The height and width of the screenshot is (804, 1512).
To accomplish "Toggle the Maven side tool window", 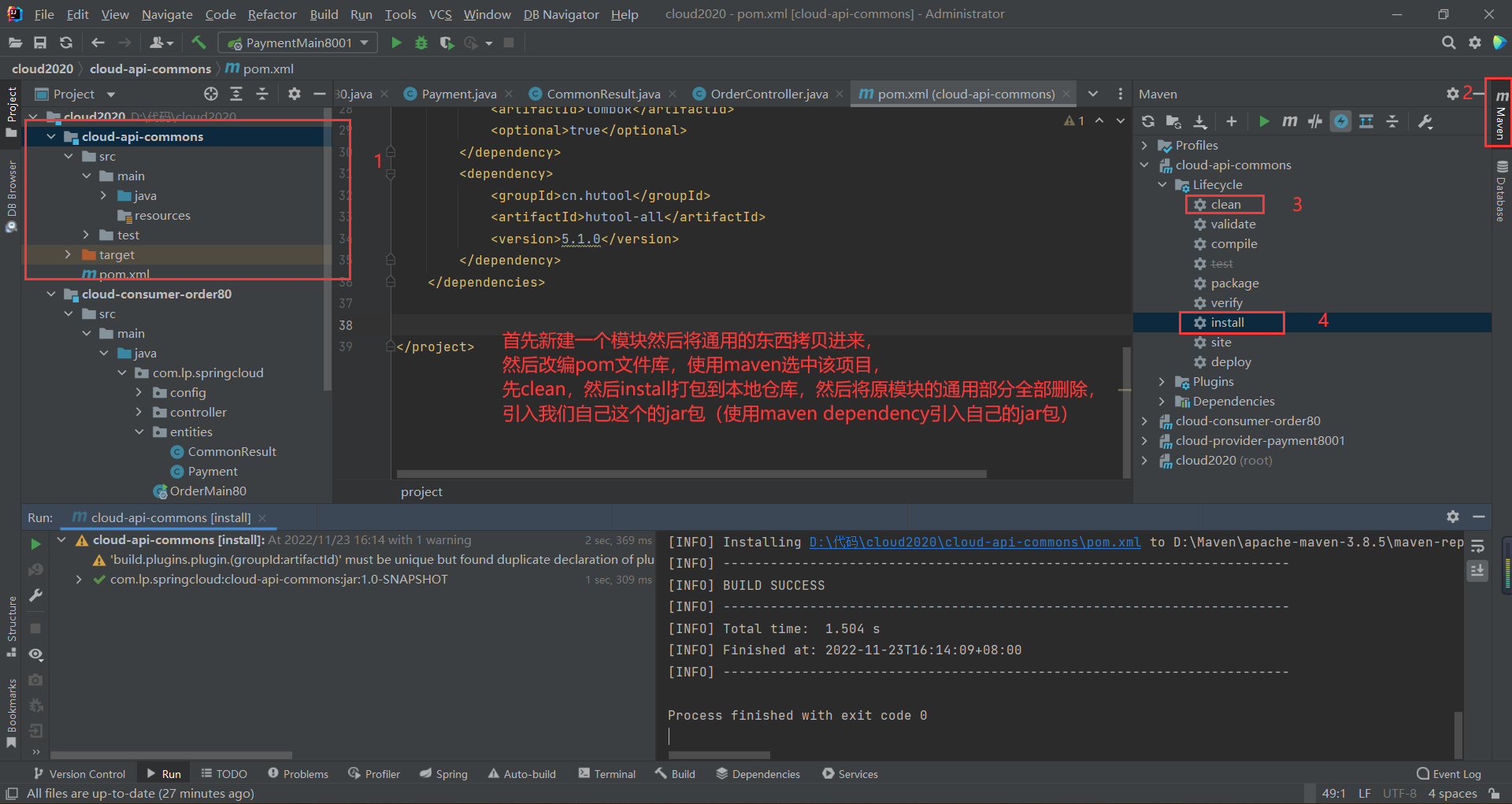I will point(1501,113).
